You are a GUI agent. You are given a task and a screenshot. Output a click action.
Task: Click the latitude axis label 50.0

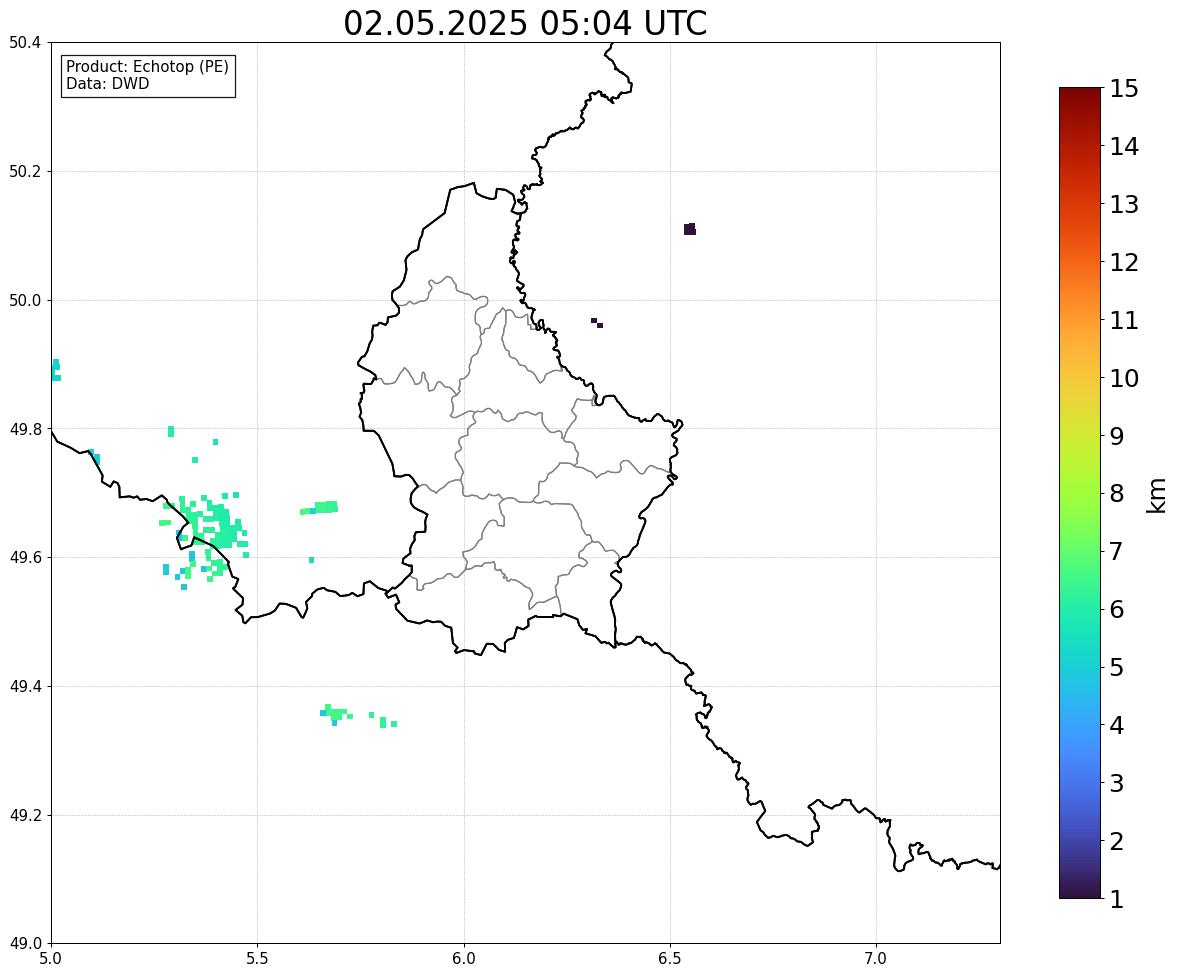point(25,301)
